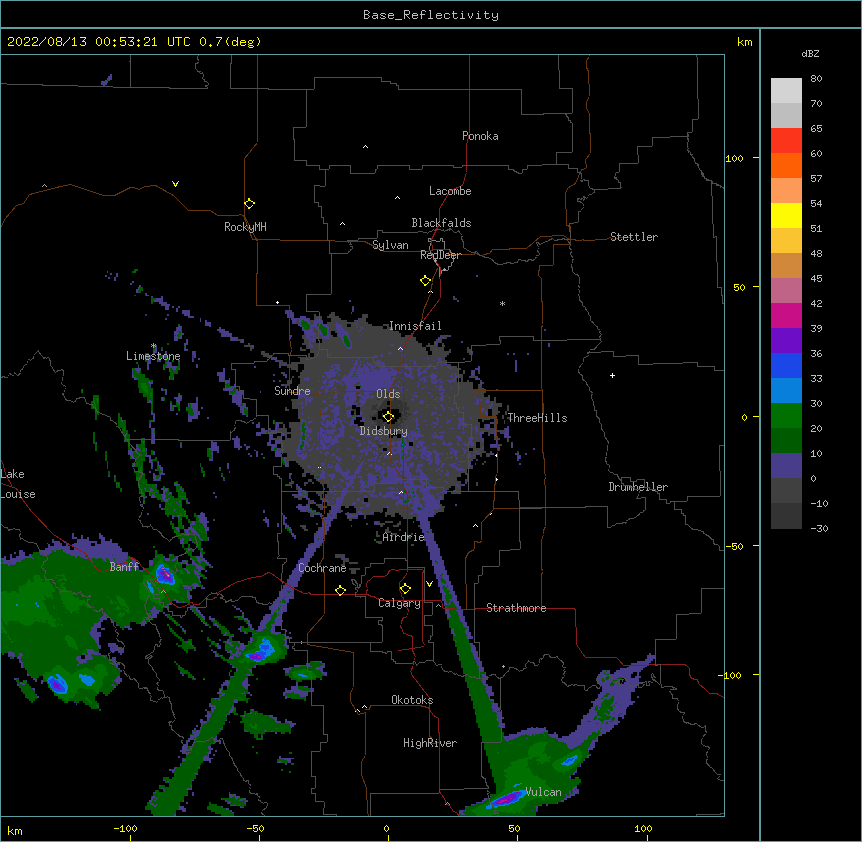The width and height of the screenshot is (862, 842).
Task: Select the red 60-65 dBZ legend swatch
Action: [x=786, y=140]
